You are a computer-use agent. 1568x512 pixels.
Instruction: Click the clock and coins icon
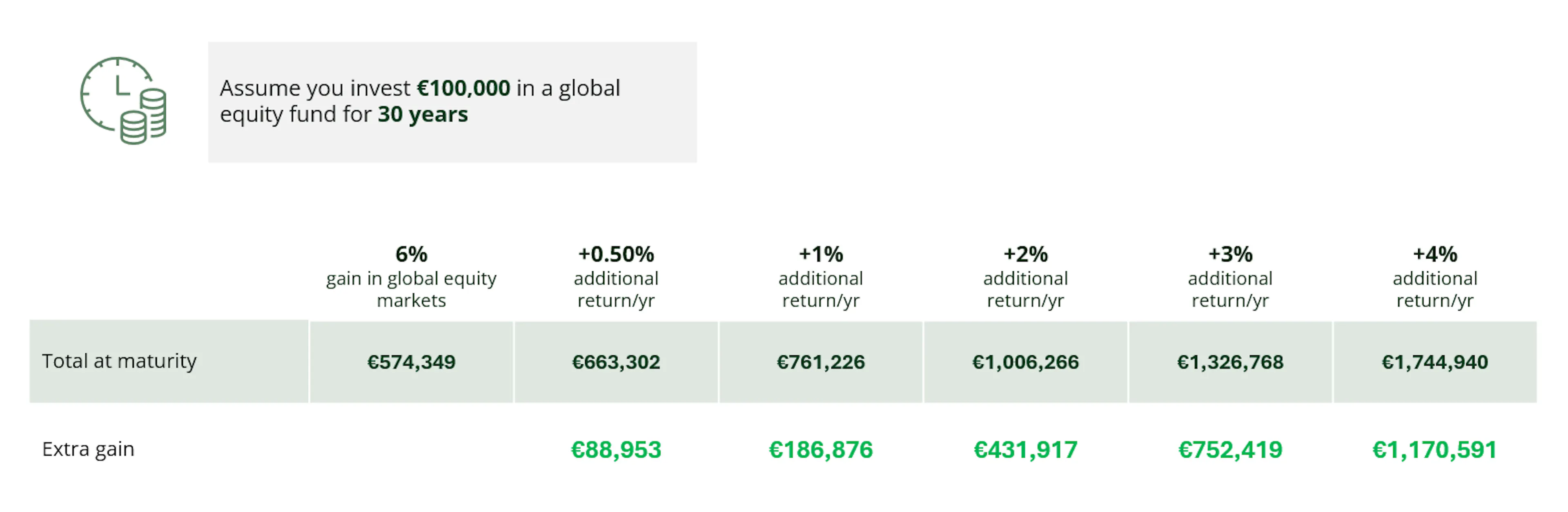[123, 100]
